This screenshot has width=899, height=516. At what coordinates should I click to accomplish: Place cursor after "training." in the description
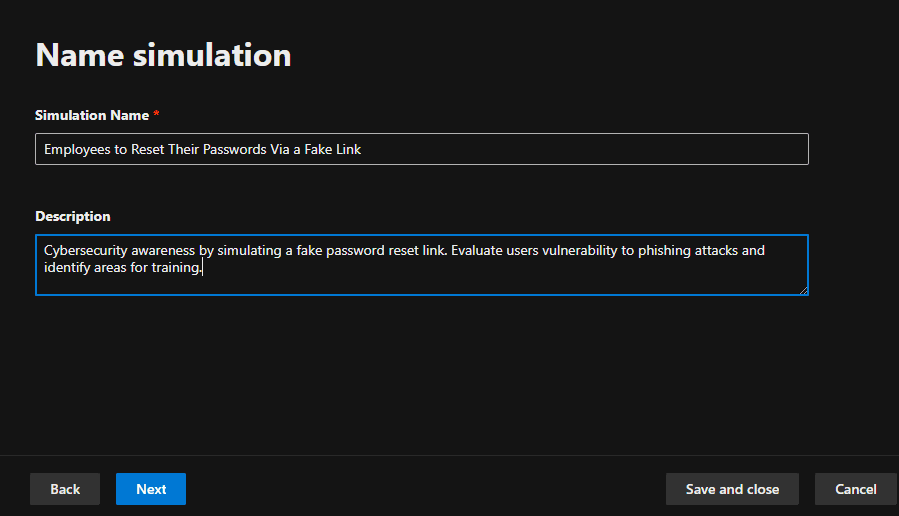(203, 268)
